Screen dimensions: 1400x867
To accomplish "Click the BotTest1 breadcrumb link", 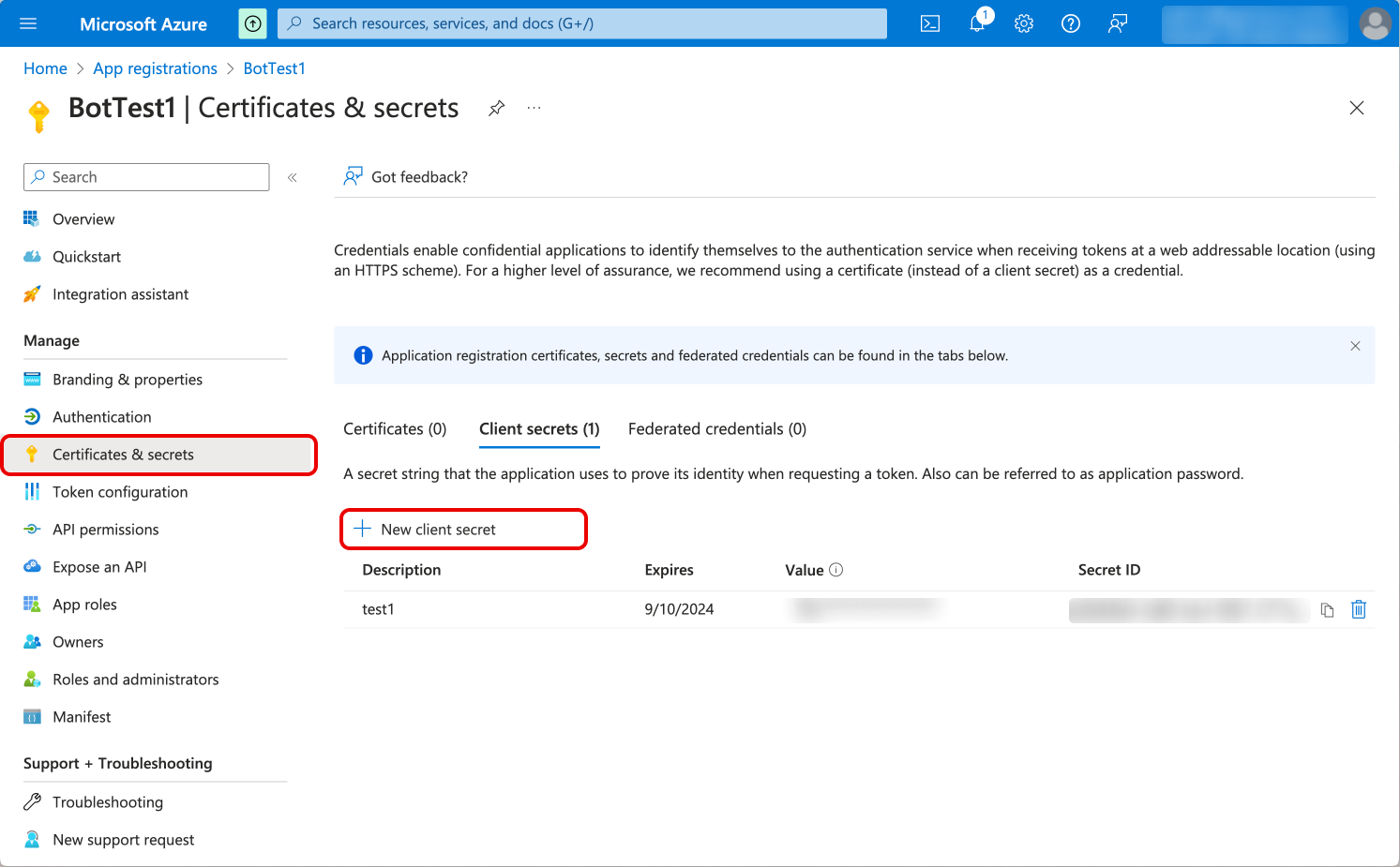I will pyautogui.click(x=274, y=68).
